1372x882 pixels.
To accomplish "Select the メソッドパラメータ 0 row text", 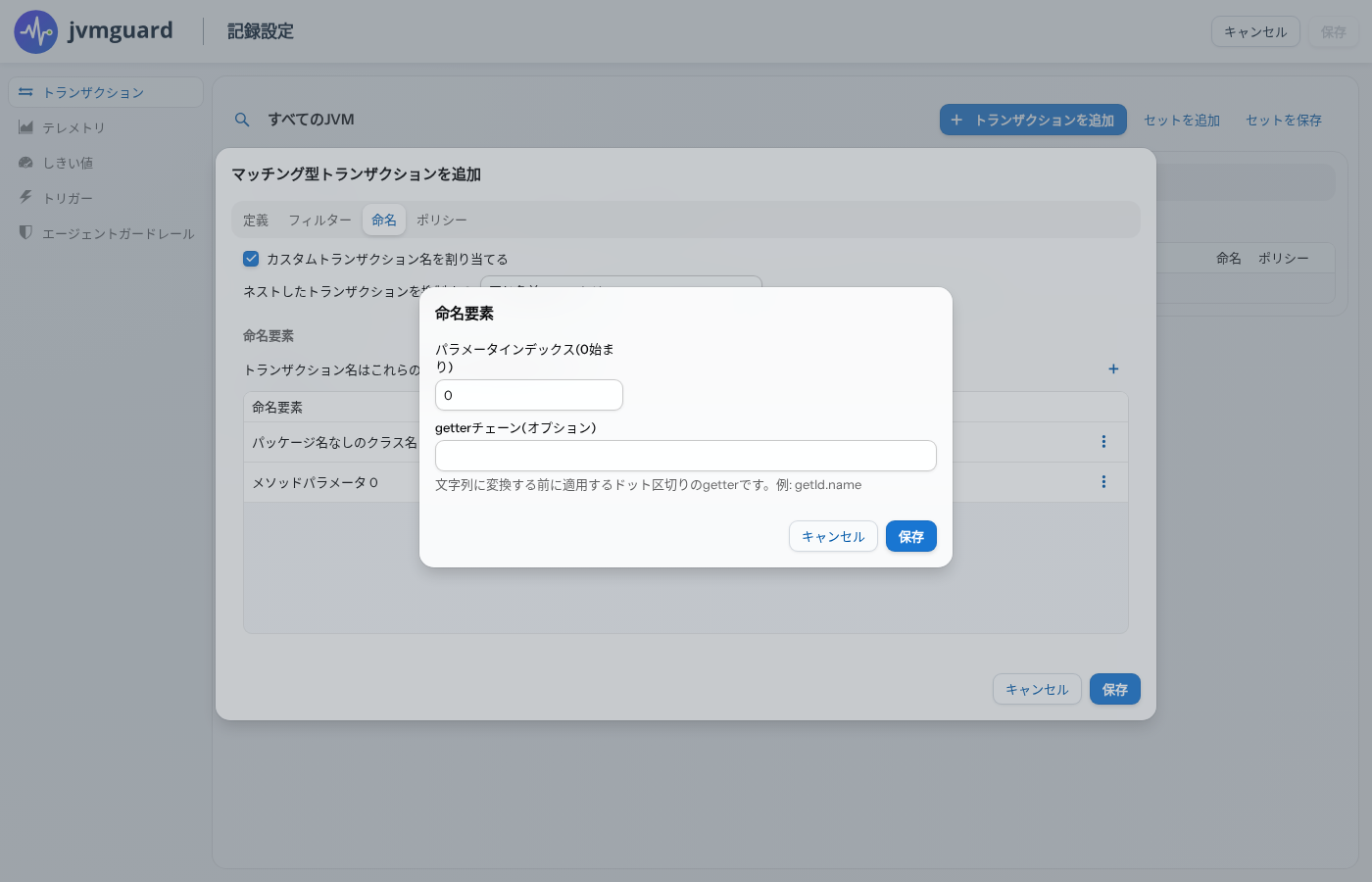I will coord(315,482).
